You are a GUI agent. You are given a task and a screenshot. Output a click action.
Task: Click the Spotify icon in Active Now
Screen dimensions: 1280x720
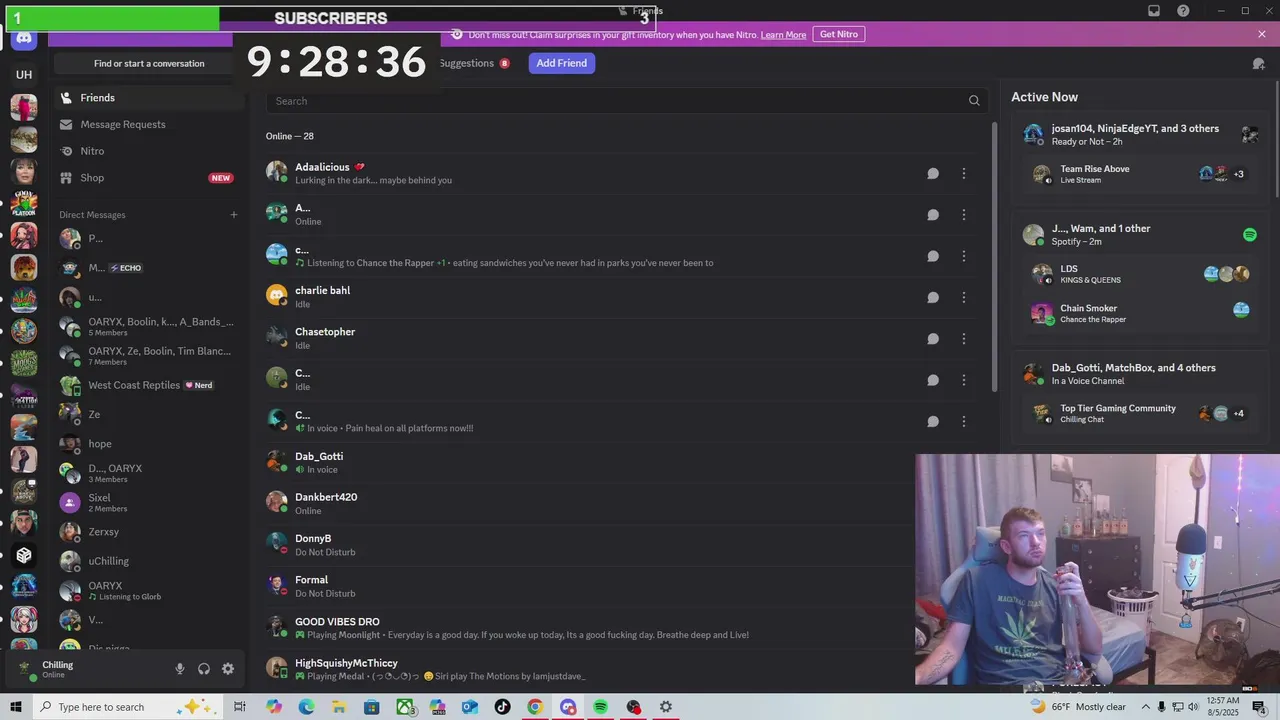1250,235
